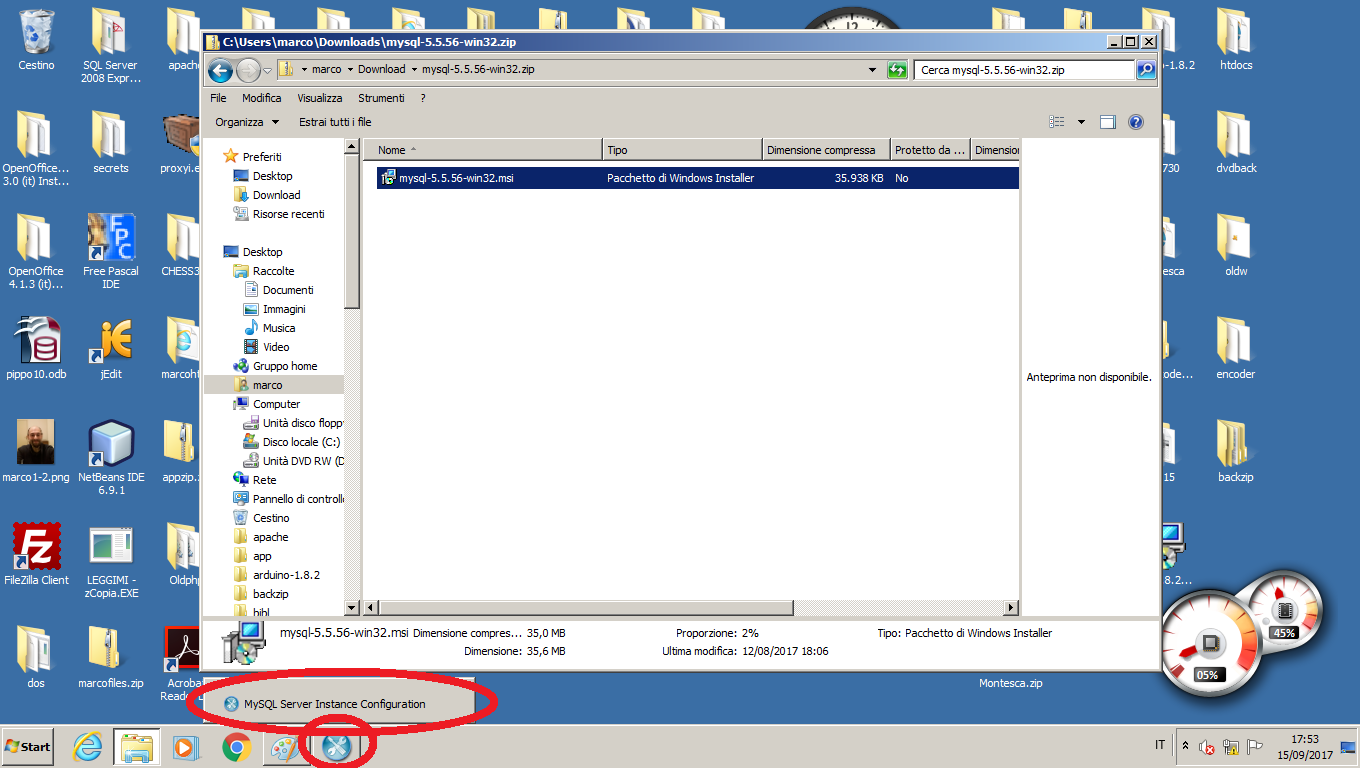The width and height of the screenshot is (1360, 768).
Task: Open the view options dropdown arrow
Action: point(1081,122)
